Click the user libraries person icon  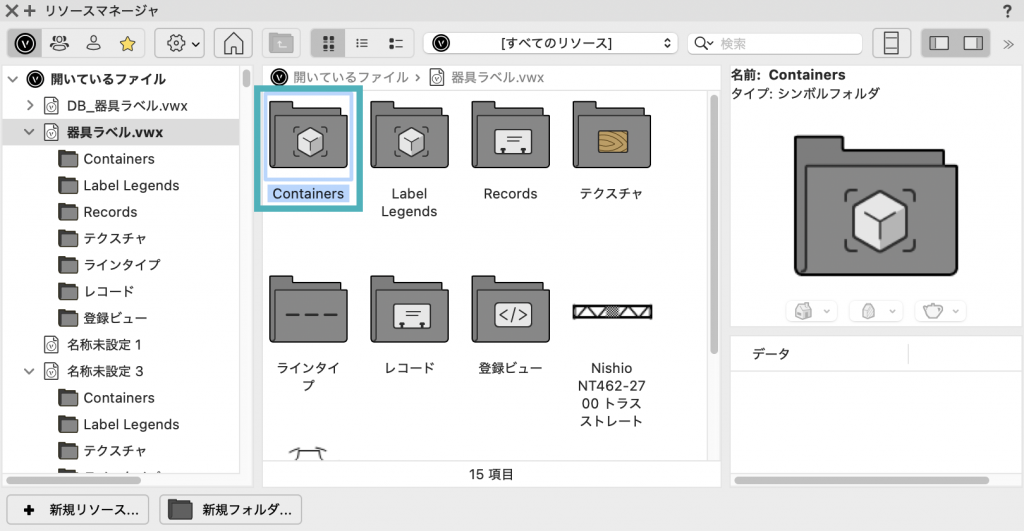point(93,43)
